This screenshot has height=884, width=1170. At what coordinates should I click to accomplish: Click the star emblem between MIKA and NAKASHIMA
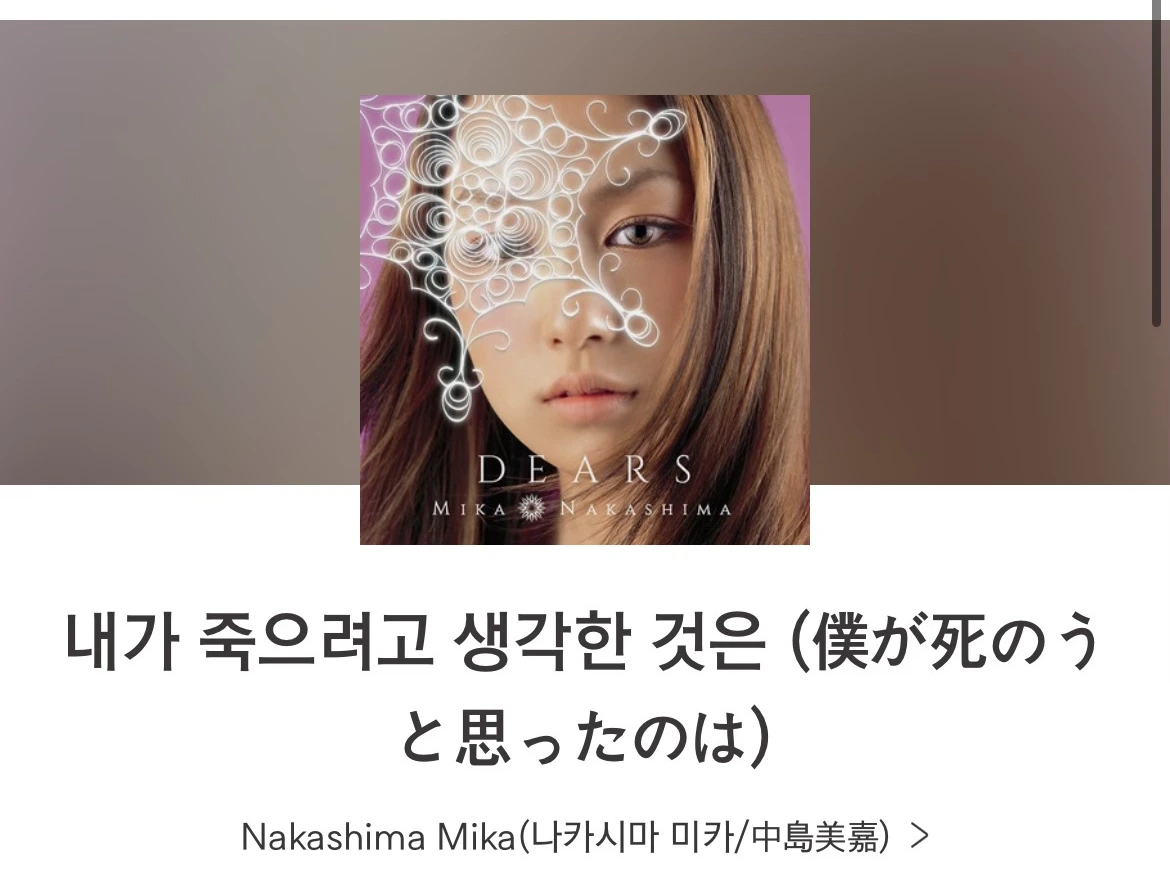(x=534, y=509)
